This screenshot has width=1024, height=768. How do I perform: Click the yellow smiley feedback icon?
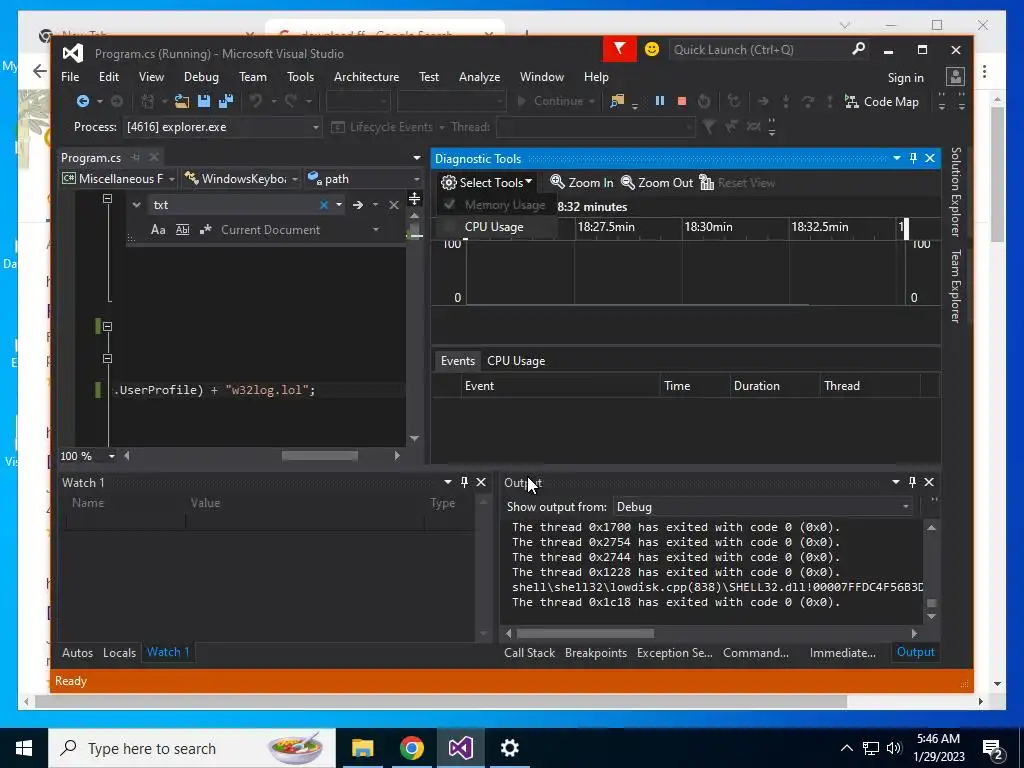click(x=651, y=49)
